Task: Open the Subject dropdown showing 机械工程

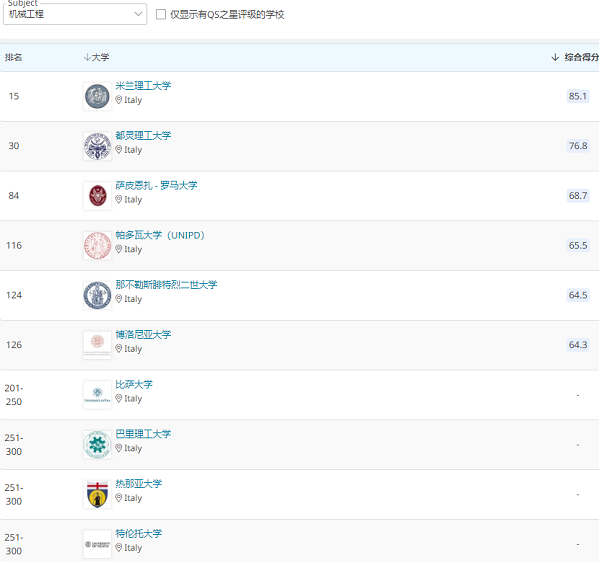Action: tap(75, 14)
